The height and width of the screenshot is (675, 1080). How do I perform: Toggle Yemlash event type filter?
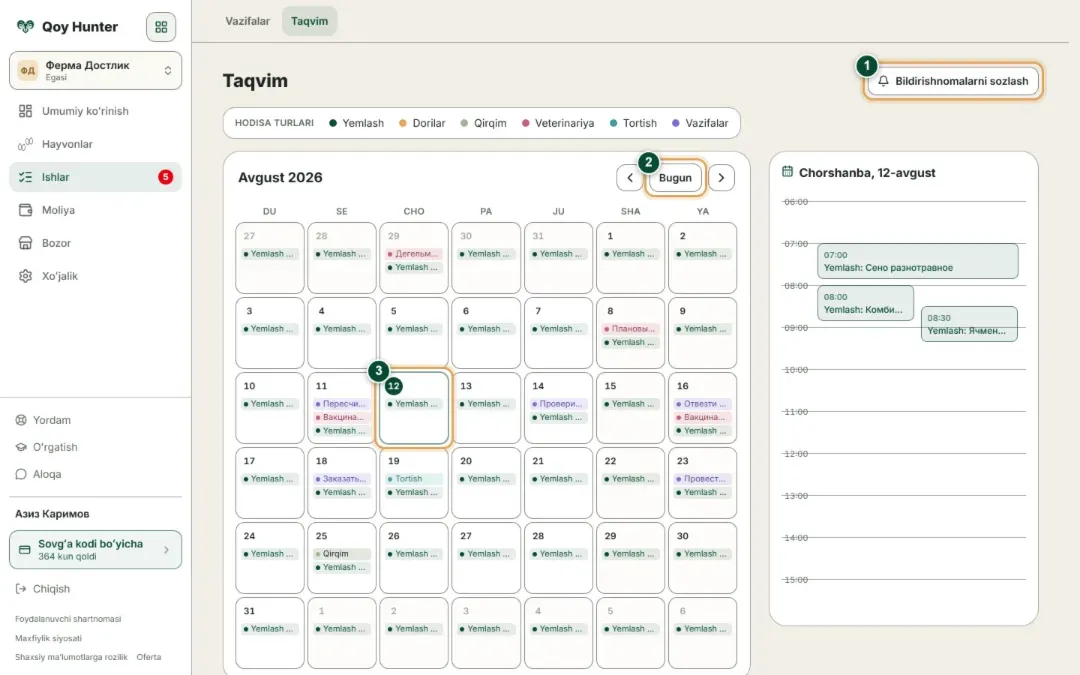click(356, 123)
